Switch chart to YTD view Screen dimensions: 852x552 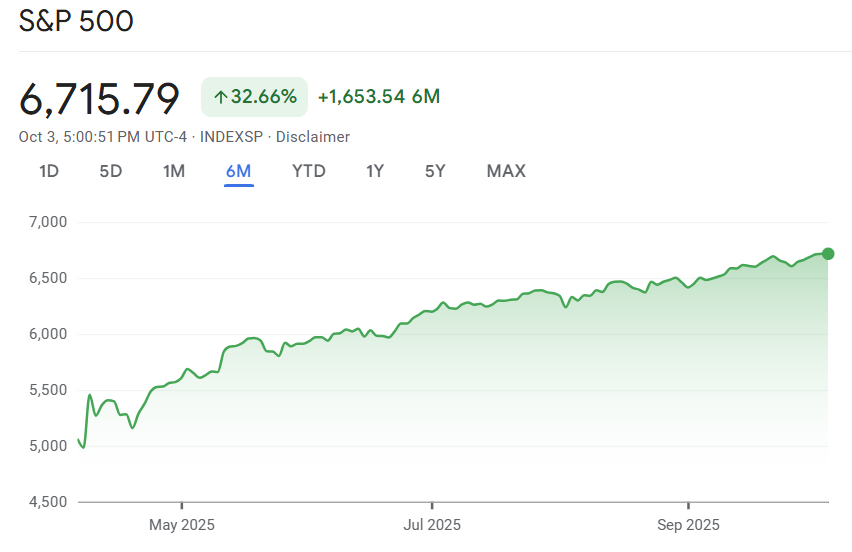tap(309, 171)
